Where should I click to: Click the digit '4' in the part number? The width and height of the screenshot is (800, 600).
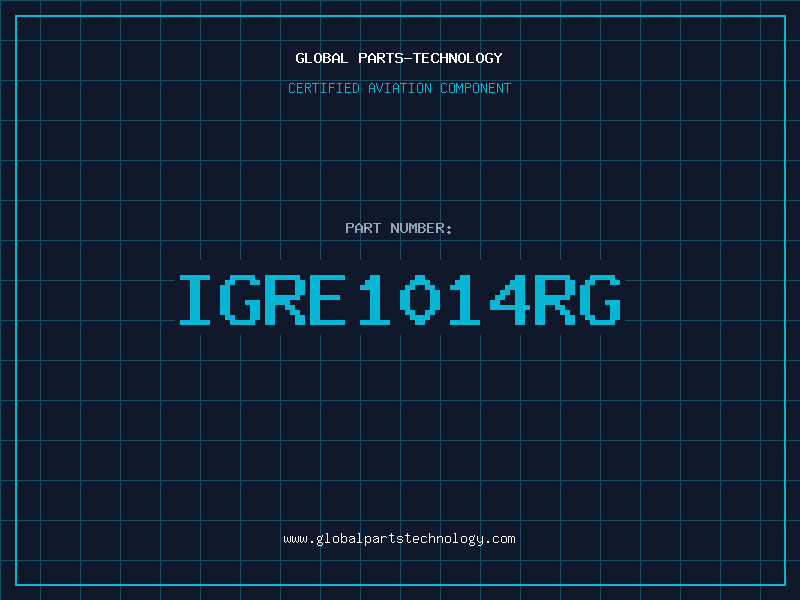coord(510,299)
